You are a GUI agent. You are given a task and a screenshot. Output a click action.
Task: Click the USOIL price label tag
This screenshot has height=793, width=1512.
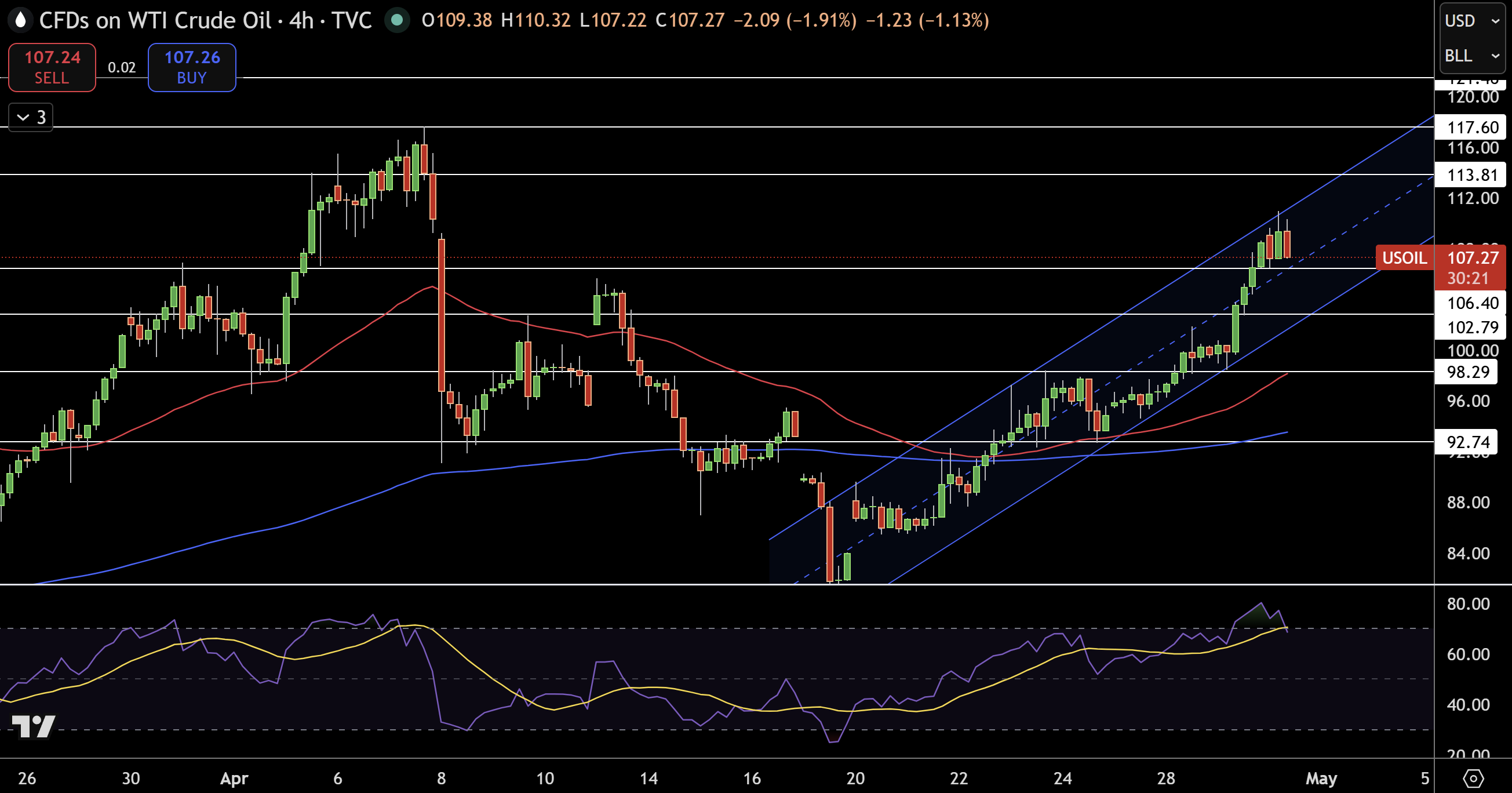coord(1405,258)
